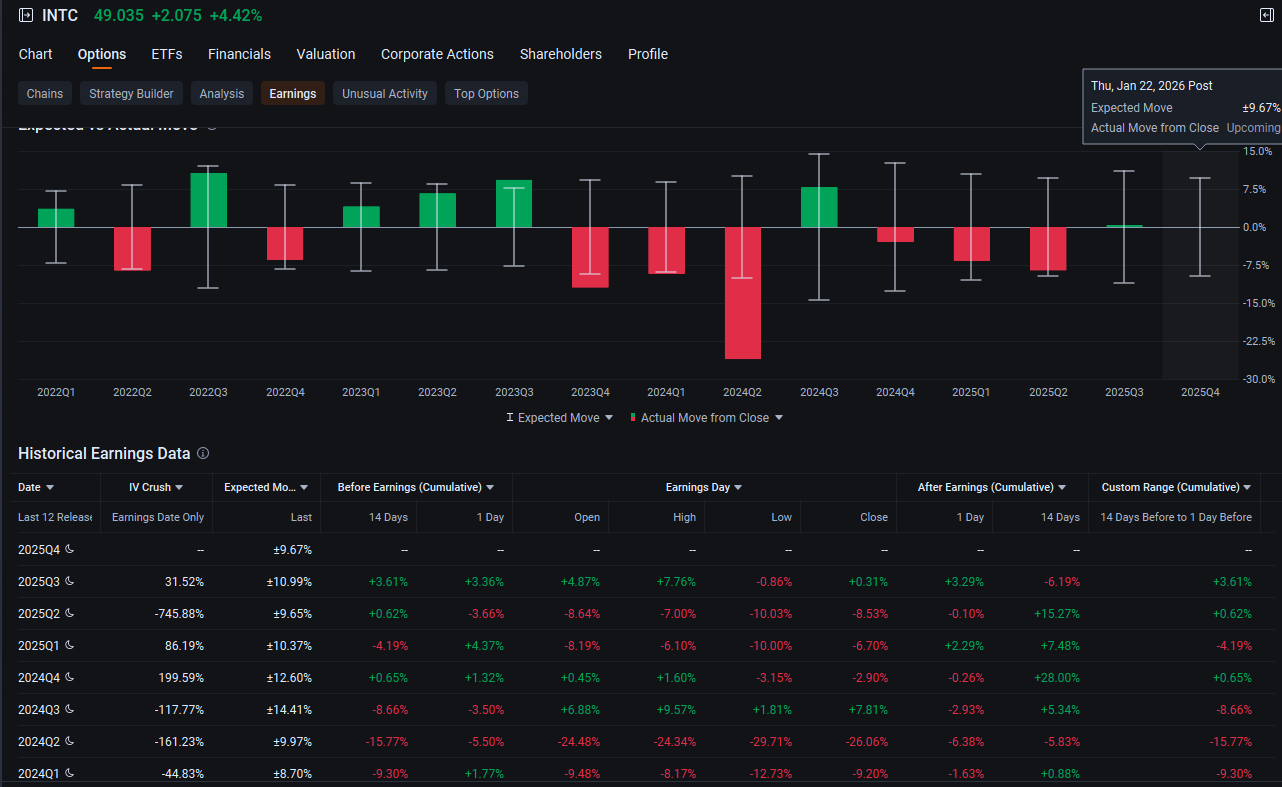Open the Strategy Builder sub-tab
This screenshot has height=787, width=1282.
tap(131, 94)
